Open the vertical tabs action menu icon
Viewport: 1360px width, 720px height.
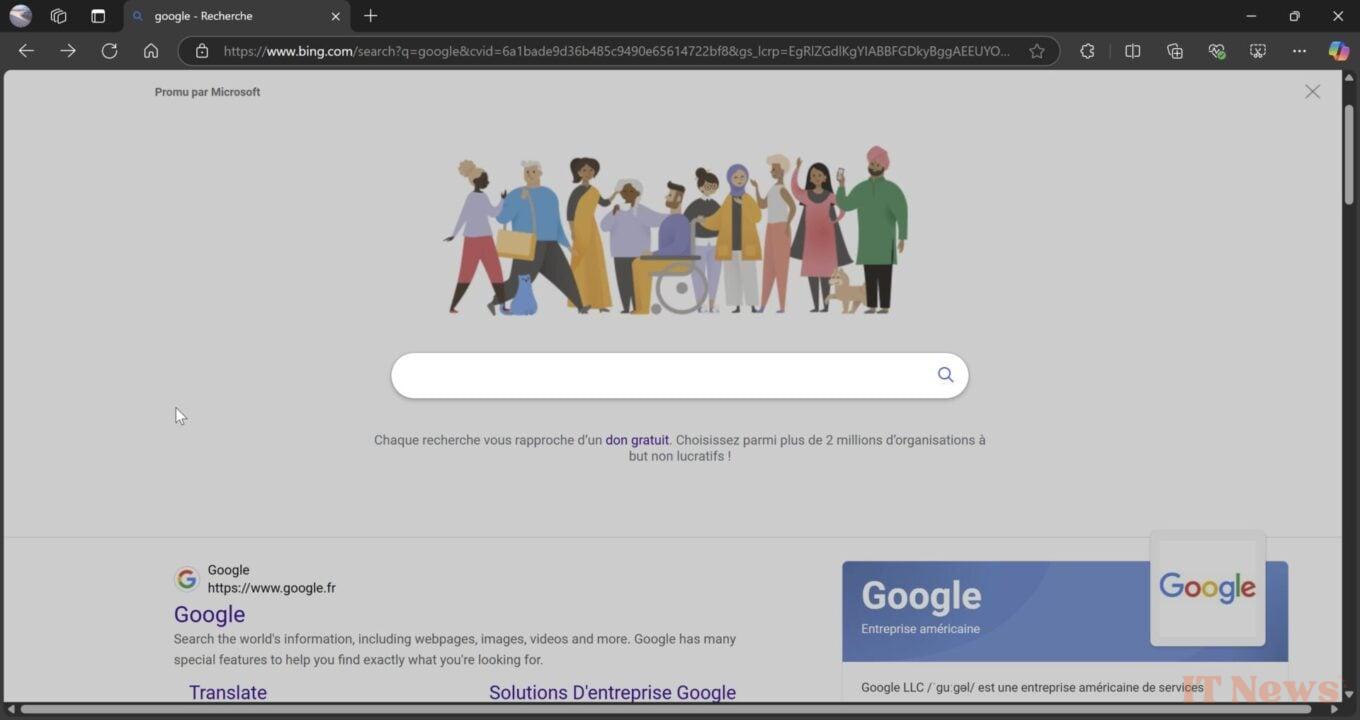pos(98,16)
